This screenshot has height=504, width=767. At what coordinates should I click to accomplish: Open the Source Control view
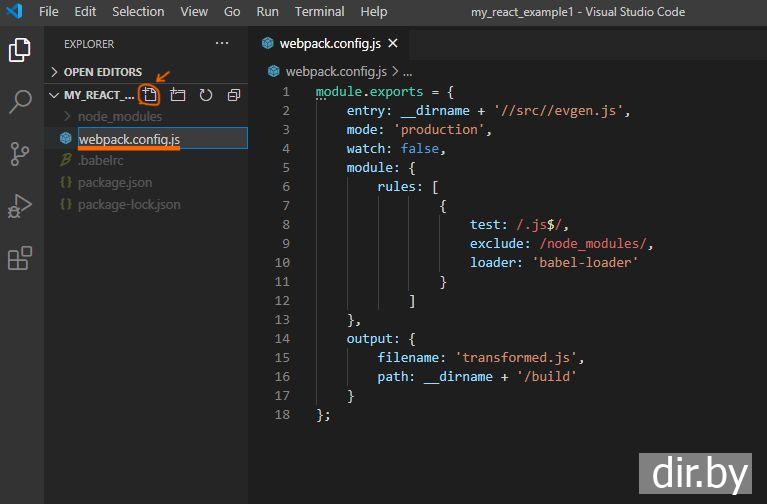[20, 153]
